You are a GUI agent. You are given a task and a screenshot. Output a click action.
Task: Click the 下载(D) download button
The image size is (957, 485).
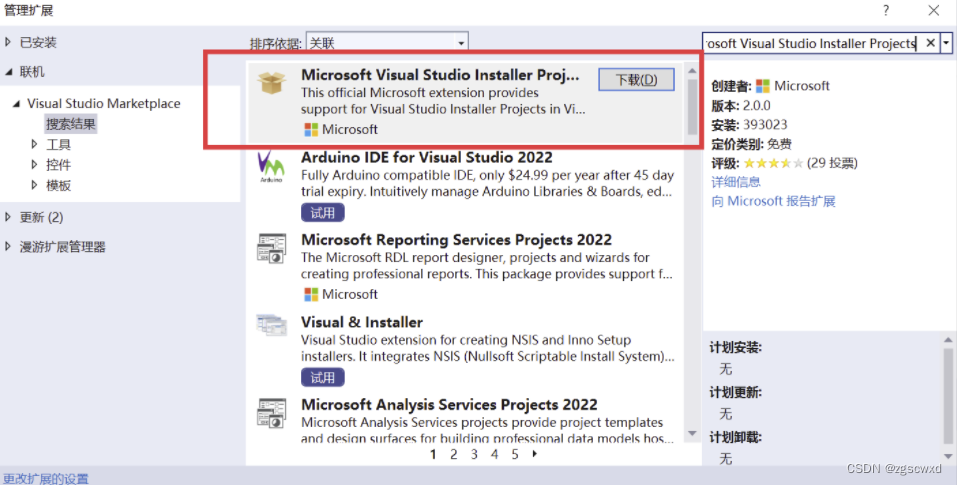[637, 79]
